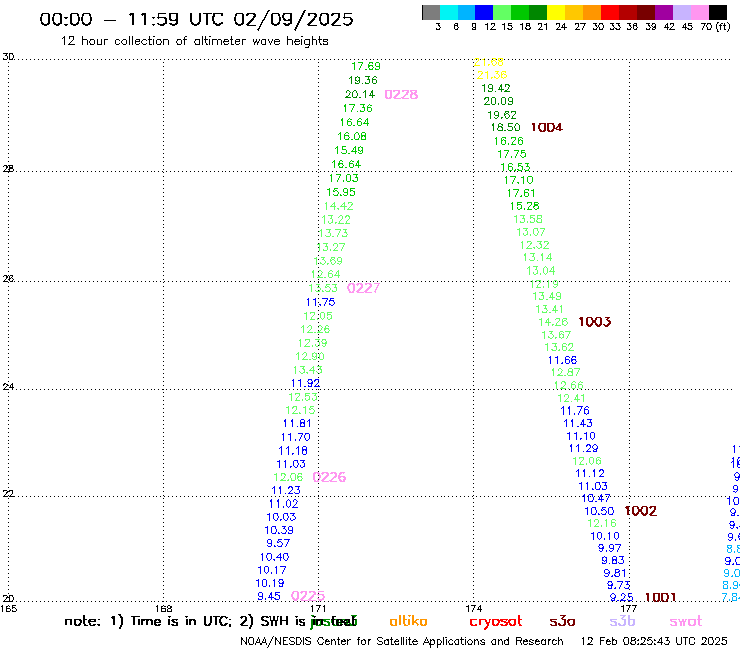This screenshot has width=740, height=650.
Task: Click the wave height value '9.57'
Action: click(278, 543)
